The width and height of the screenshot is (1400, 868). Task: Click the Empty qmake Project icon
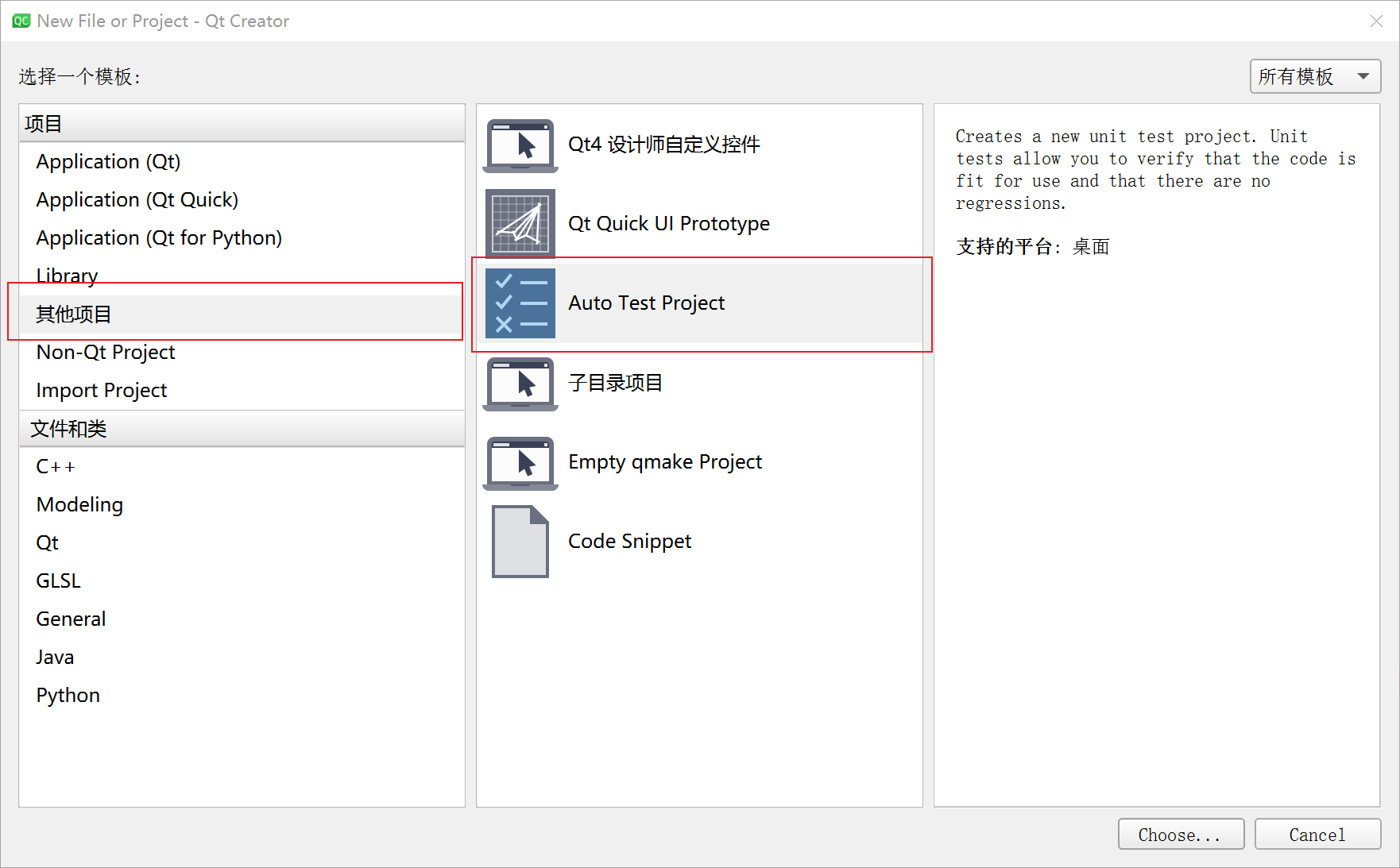520,463
